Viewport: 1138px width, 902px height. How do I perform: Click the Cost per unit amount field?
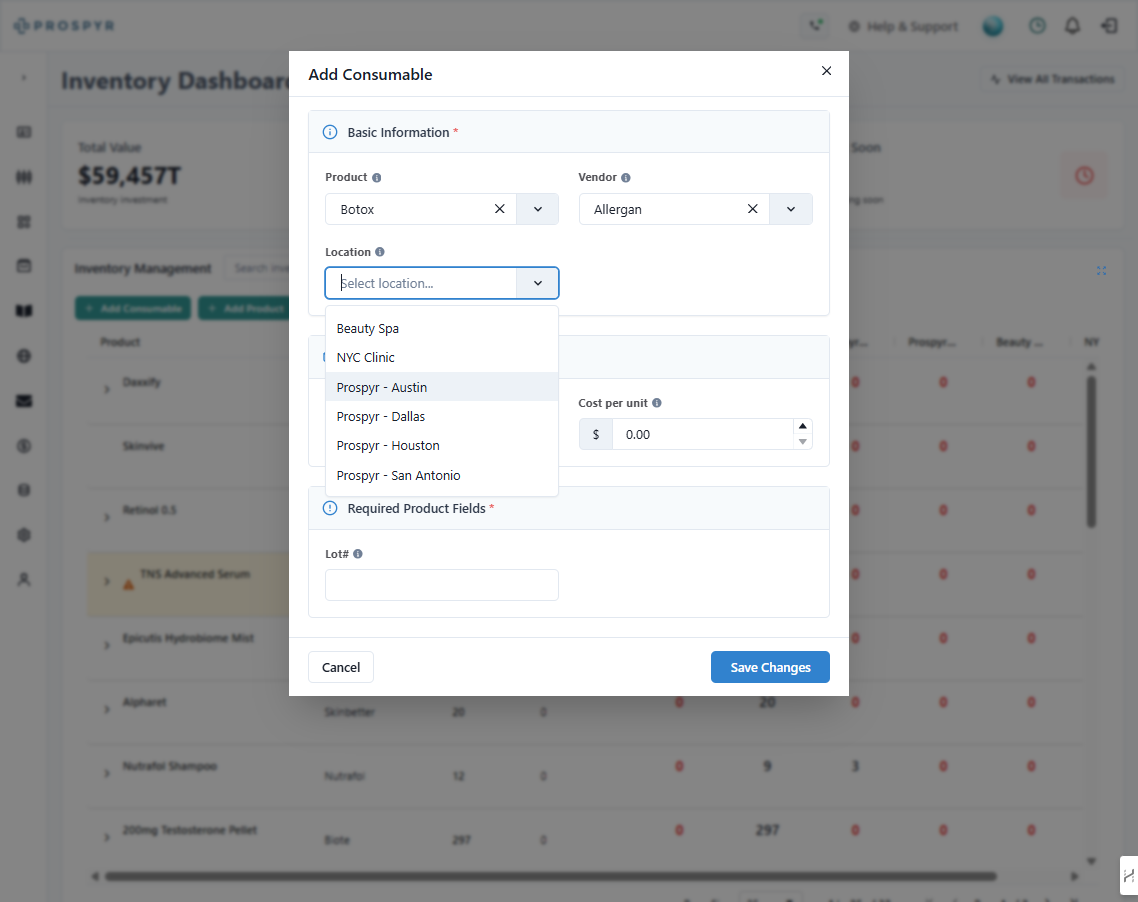[703, 434]
